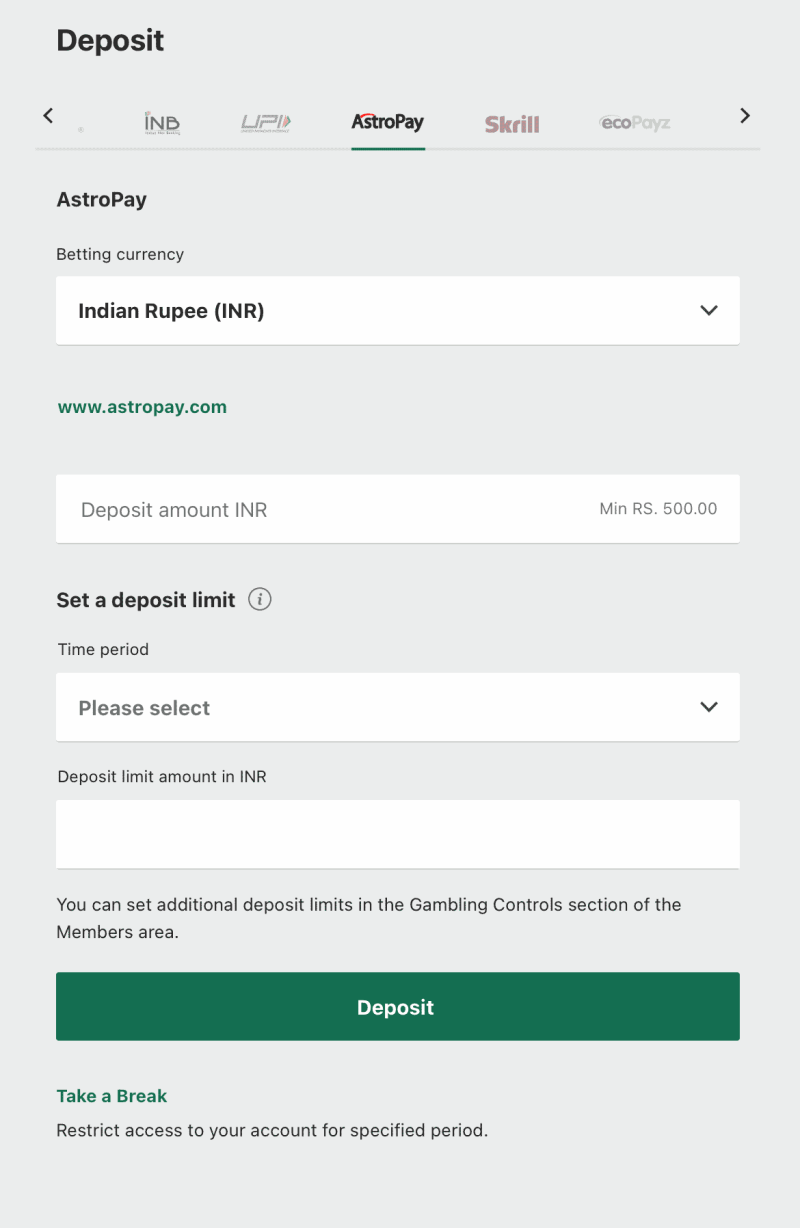Click the chevron in the Betting currency box
The height and width of the screenshot is (1228, 800).
click(x=709, y=310)
